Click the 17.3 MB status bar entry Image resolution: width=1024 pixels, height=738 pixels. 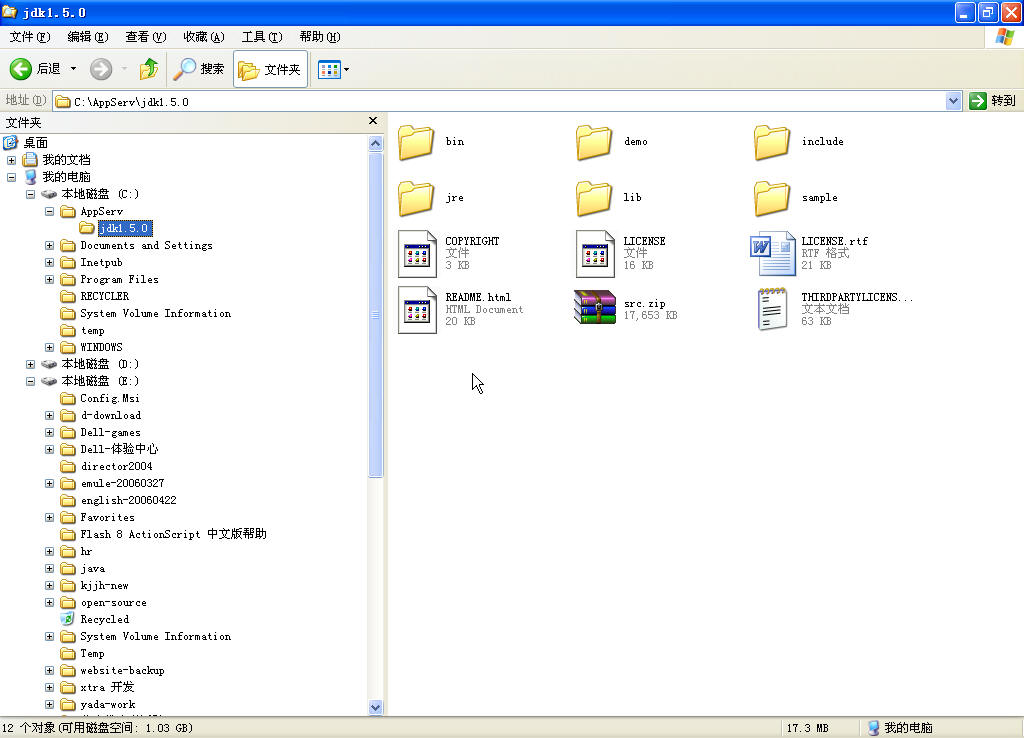tap(807, 728)
